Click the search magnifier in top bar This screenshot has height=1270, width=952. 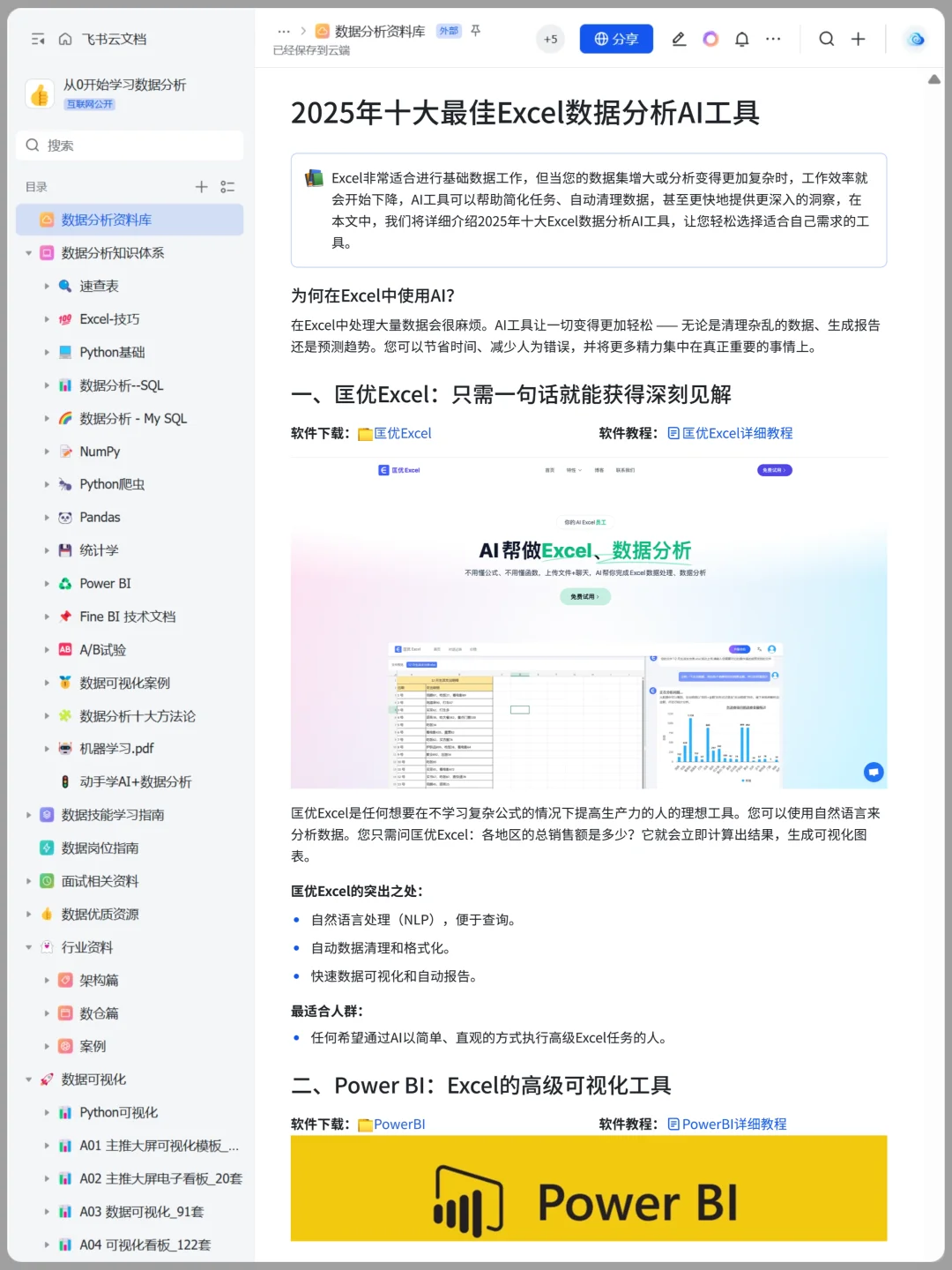[x=827, y=39]
